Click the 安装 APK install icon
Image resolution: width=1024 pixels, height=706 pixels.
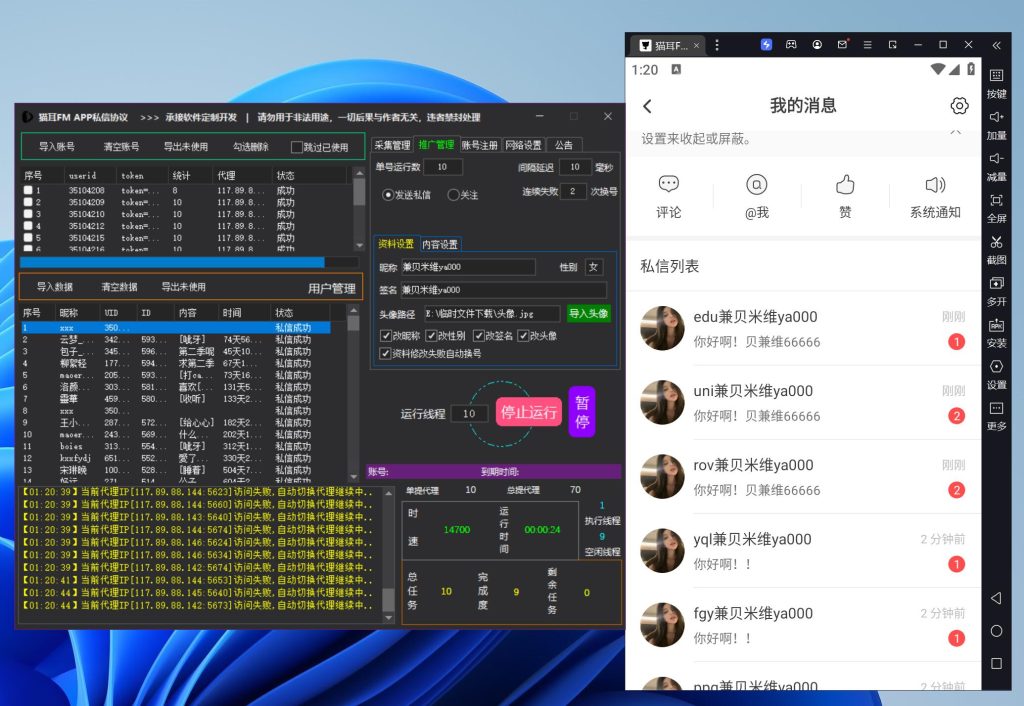[996, 326]
